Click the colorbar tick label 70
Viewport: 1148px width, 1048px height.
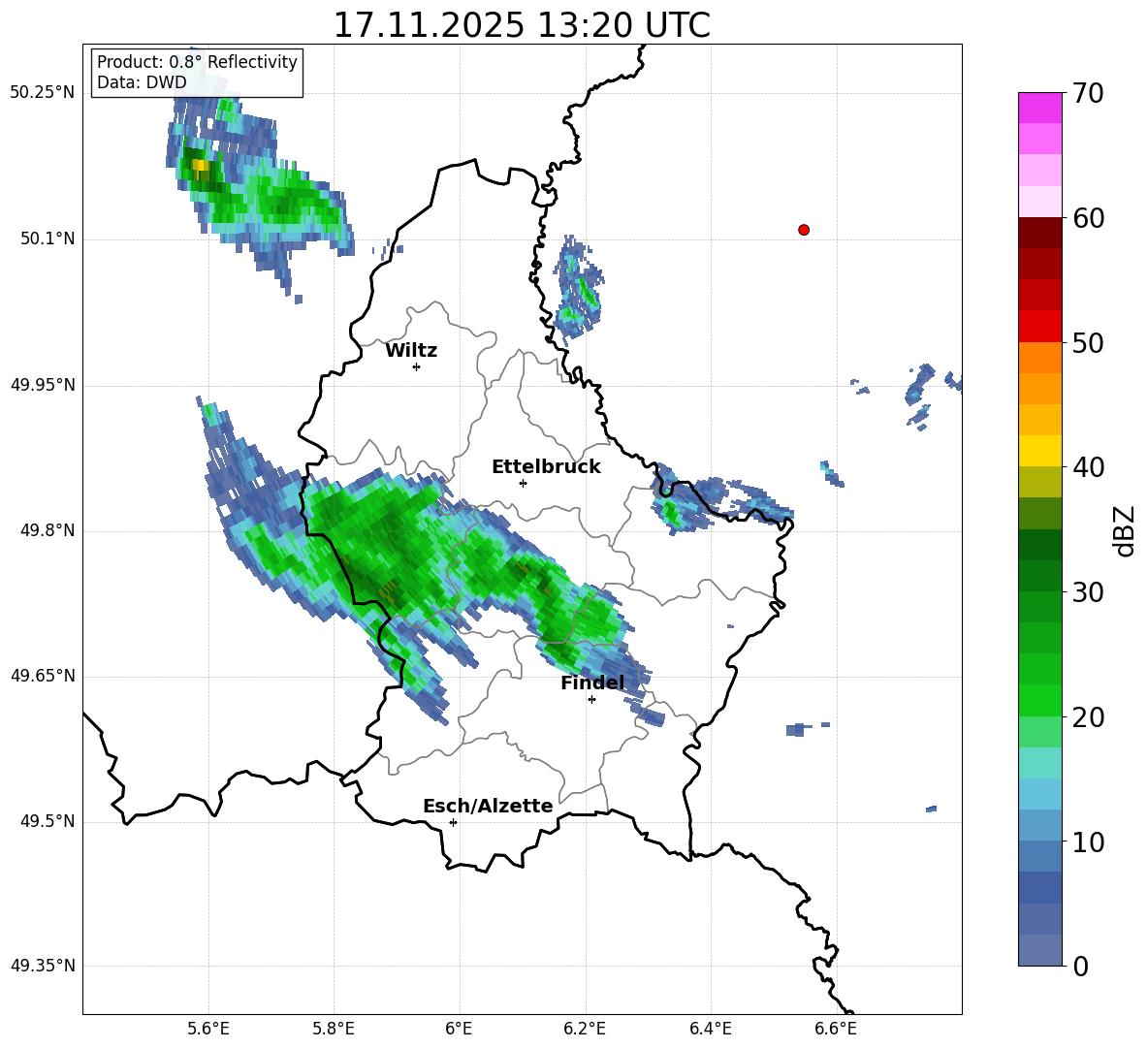[1088, 94]
